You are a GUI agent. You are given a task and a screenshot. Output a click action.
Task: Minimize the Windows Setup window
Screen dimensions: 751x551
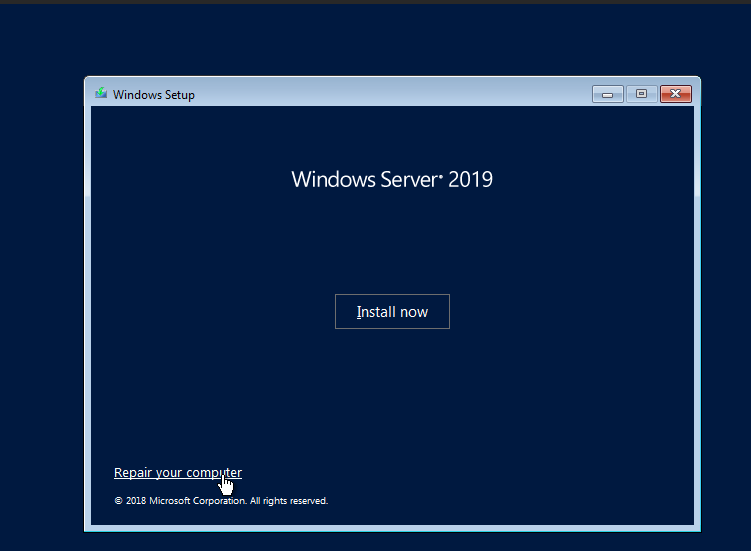tap(607, 94)
